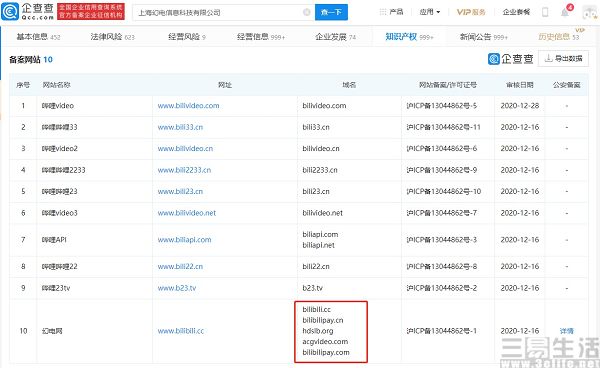Open VIP服务 page
600x368 pixels.
click(x=471, y=12)
